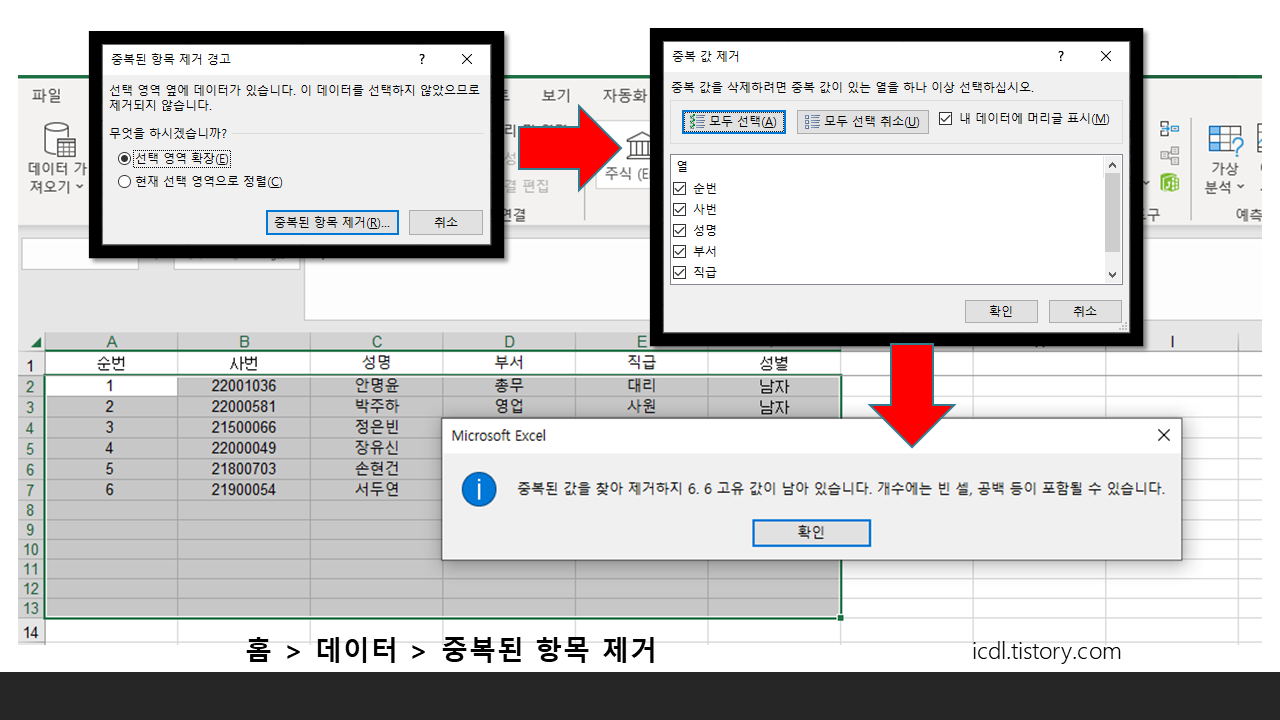Screen dimensions: 1280x720
Task: Click the 중복된 항목 제거(R) button
Action: 332,222
